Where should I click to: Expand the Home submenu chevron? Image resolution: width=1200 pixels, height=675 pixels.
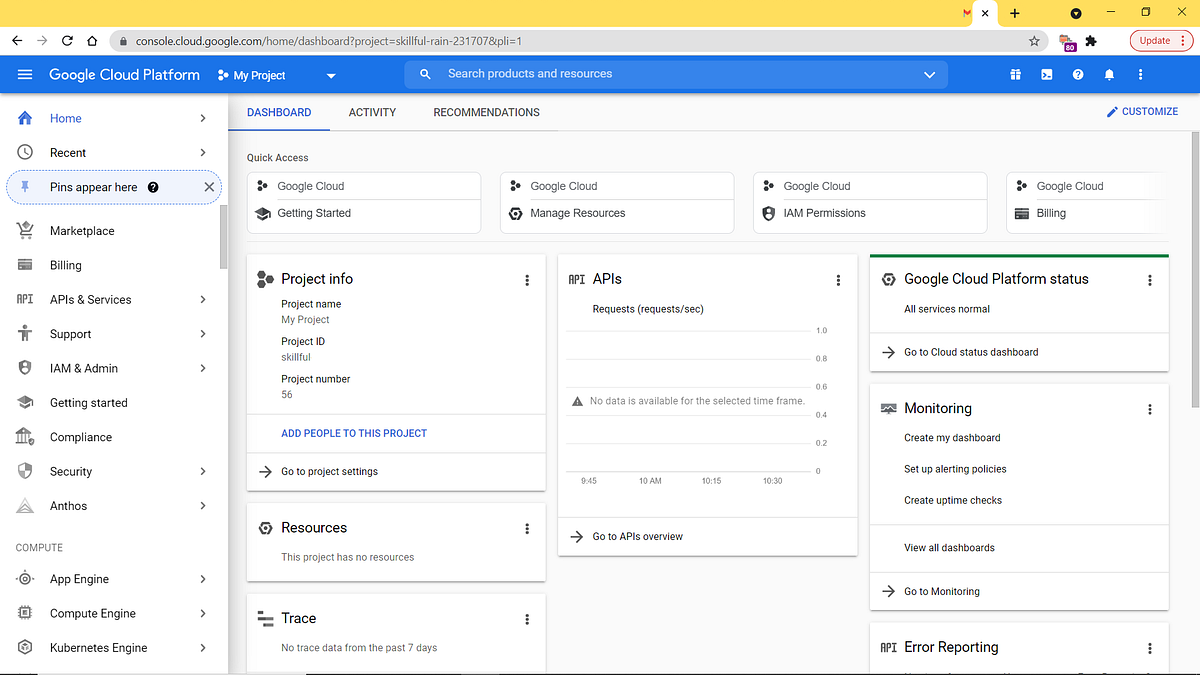(x=203, y=118)
